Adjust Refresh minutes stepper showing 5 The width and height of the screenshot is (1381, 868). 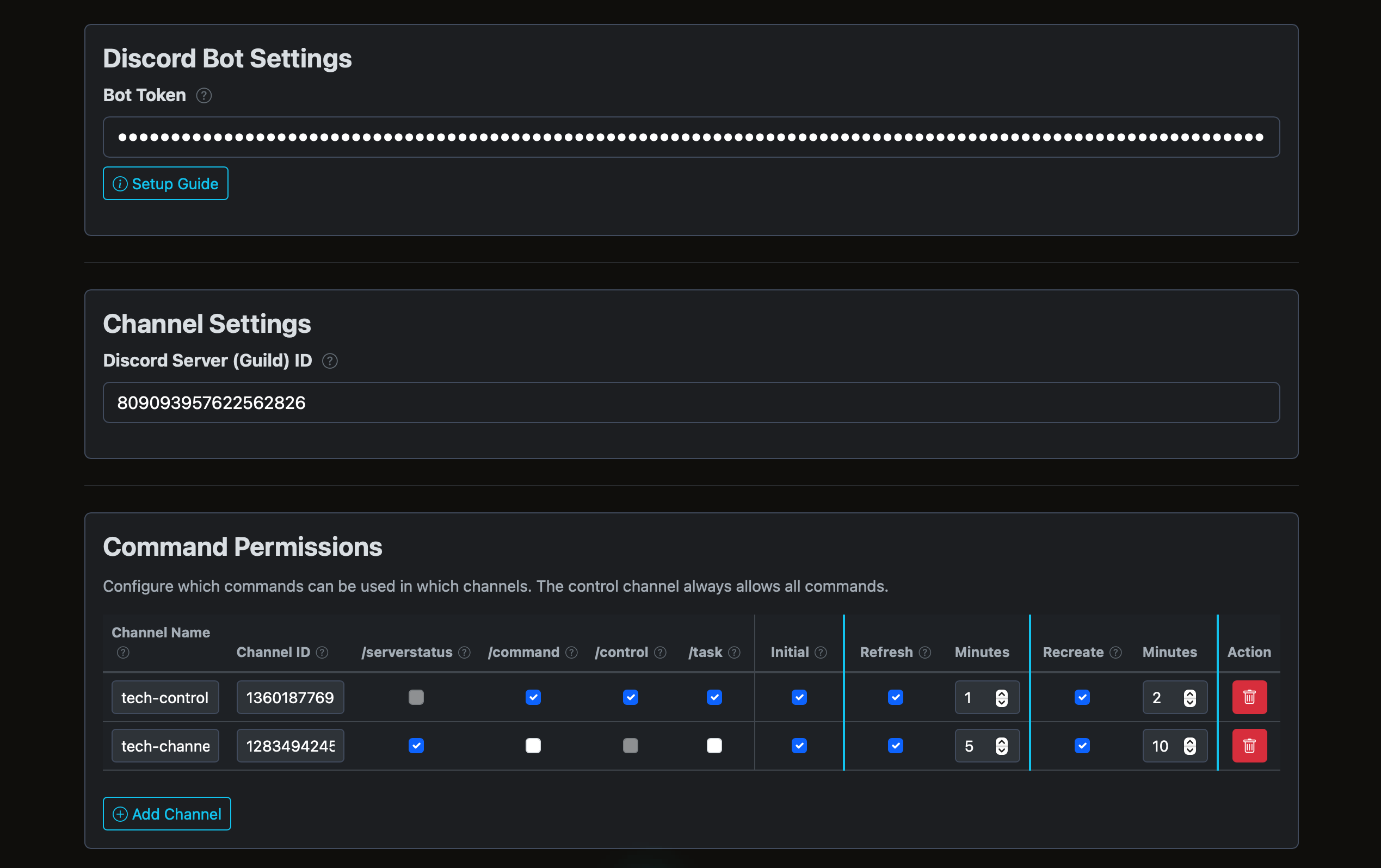tap(1002, 746)
